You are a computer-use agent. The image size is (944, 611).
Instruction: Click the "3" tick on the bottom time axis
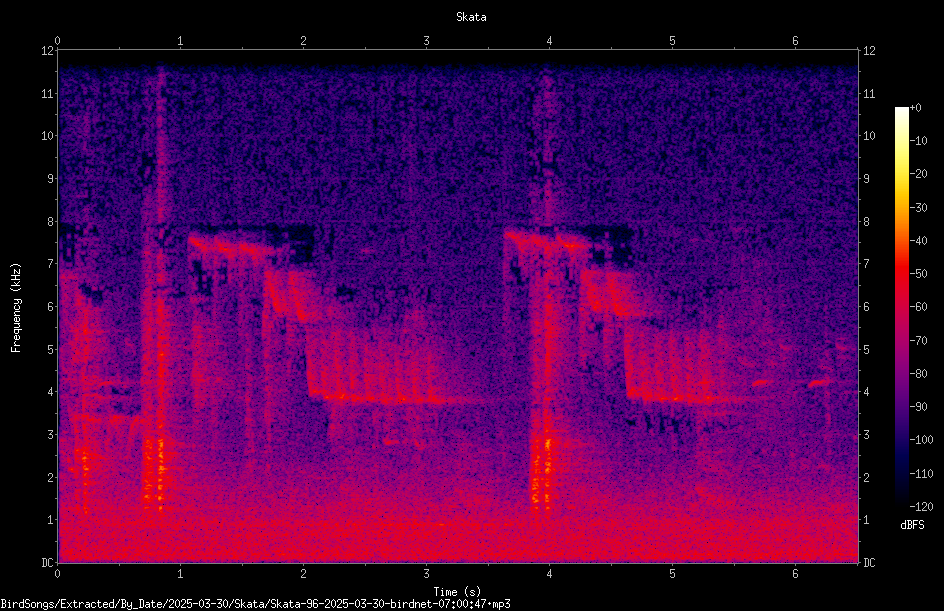point(426,574)
